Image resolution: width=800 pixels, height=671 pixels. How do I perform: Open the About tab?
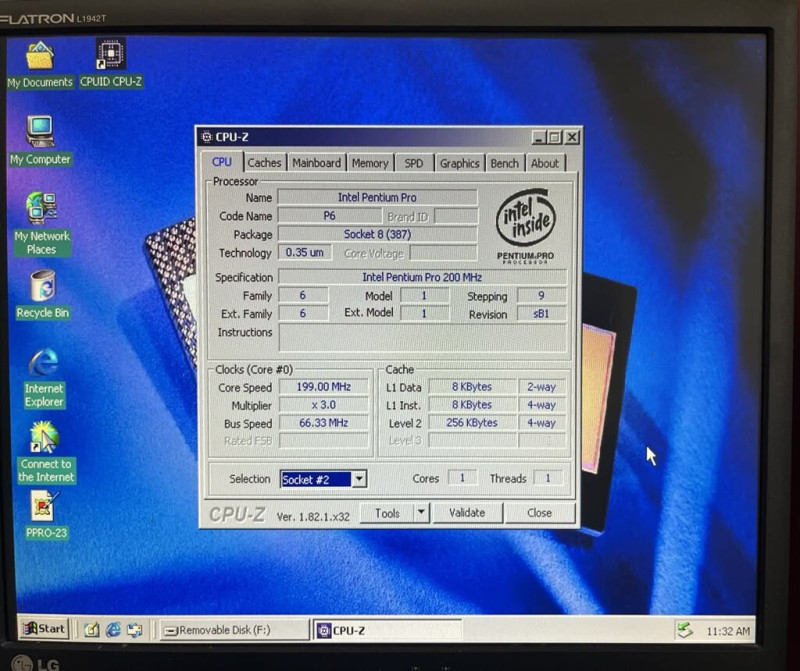[x=545, y=163]
